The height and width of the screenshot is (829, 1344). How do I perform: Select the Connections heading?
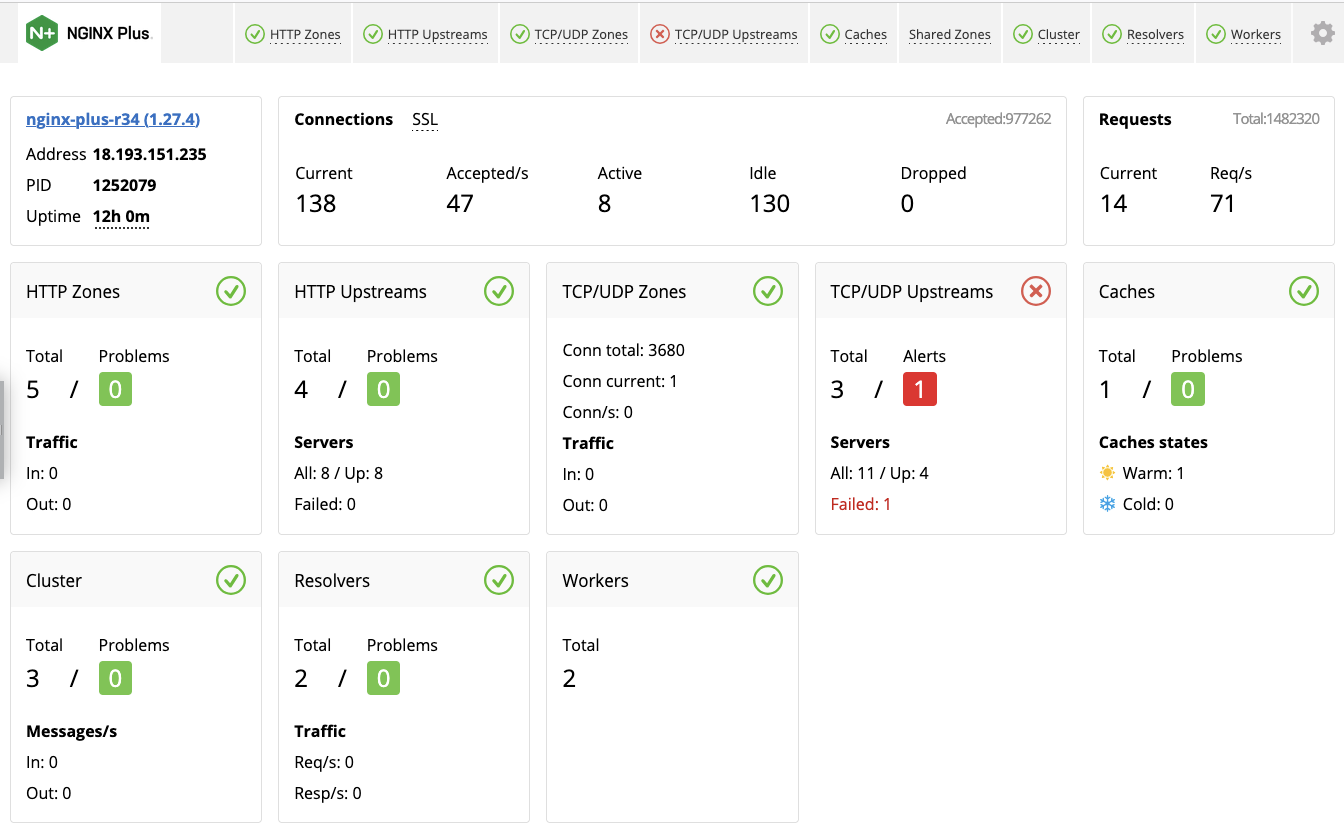pos(344,119)
